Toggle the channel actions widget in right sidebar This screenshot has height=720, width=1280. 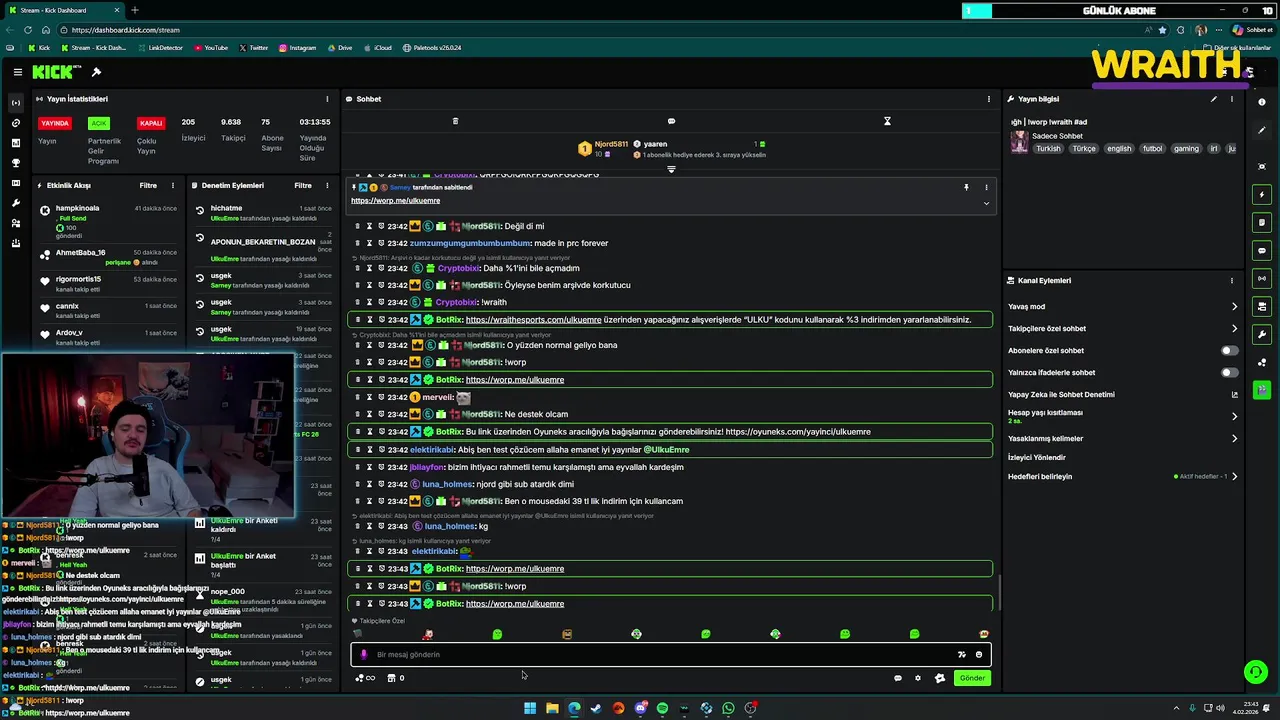click(x=1262, y=306)
